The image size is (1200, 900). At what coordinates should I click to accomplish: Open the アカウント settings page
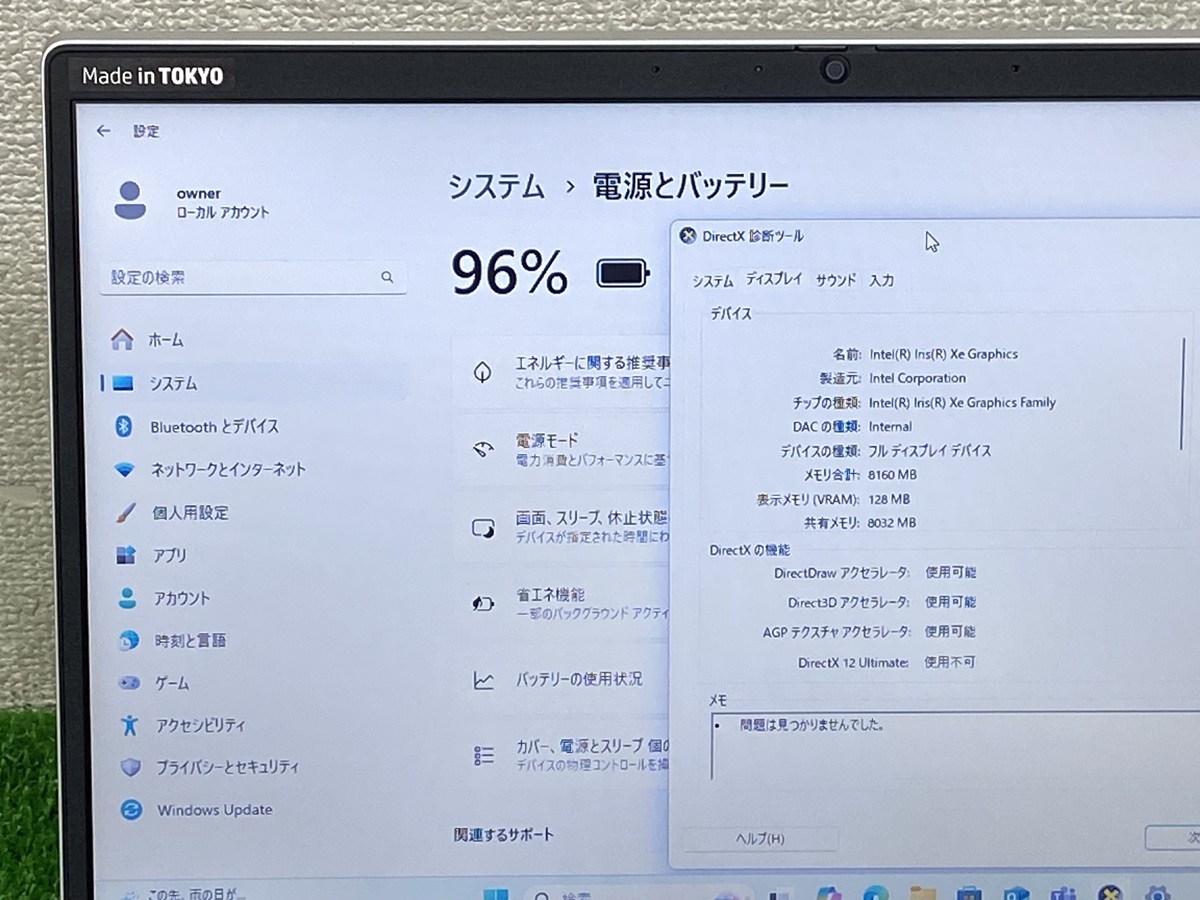(x=253, y=598)
